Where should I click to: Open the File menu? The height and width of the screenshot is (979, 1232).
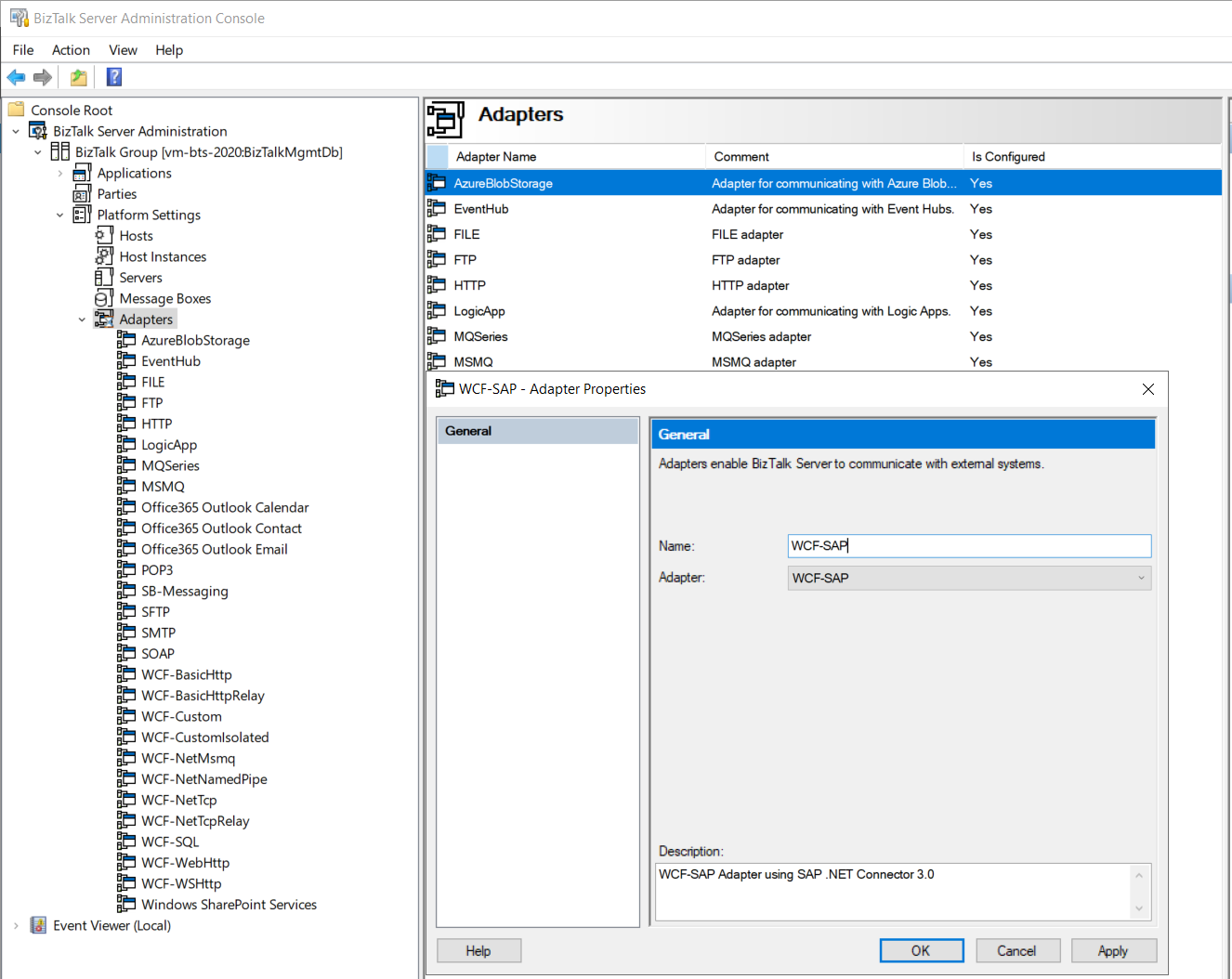click(23, 50)
